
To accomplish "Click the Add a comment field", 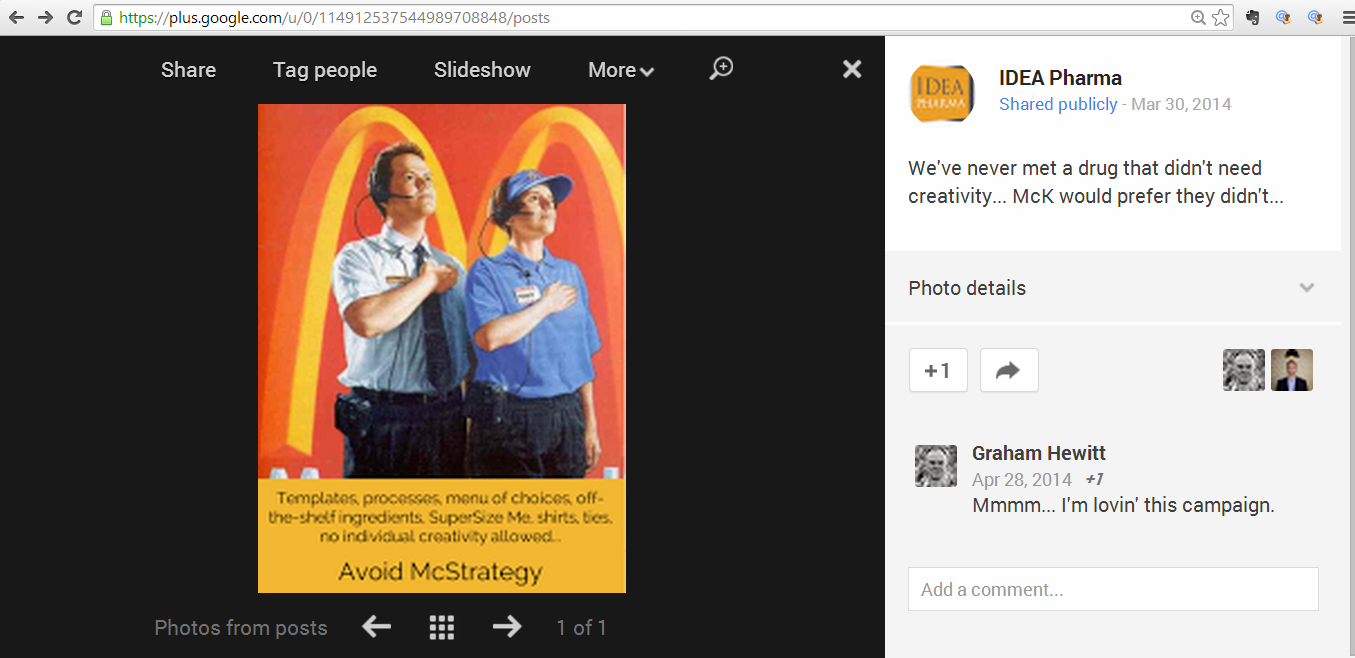I will click(x=1113, y=589).
